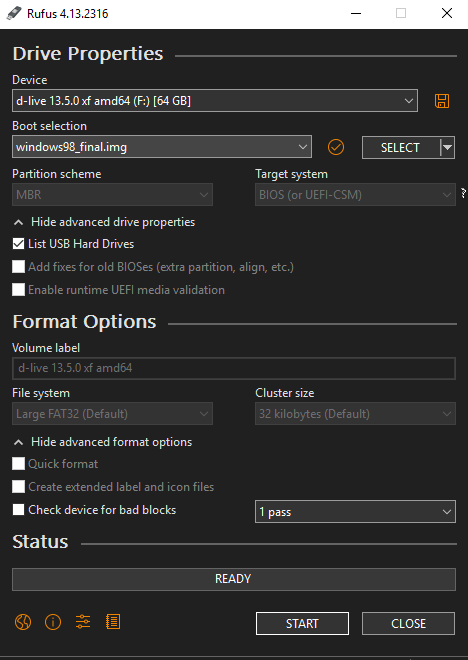
Task: Open the 1 pass dropdown
Action: tap(355, 512)
